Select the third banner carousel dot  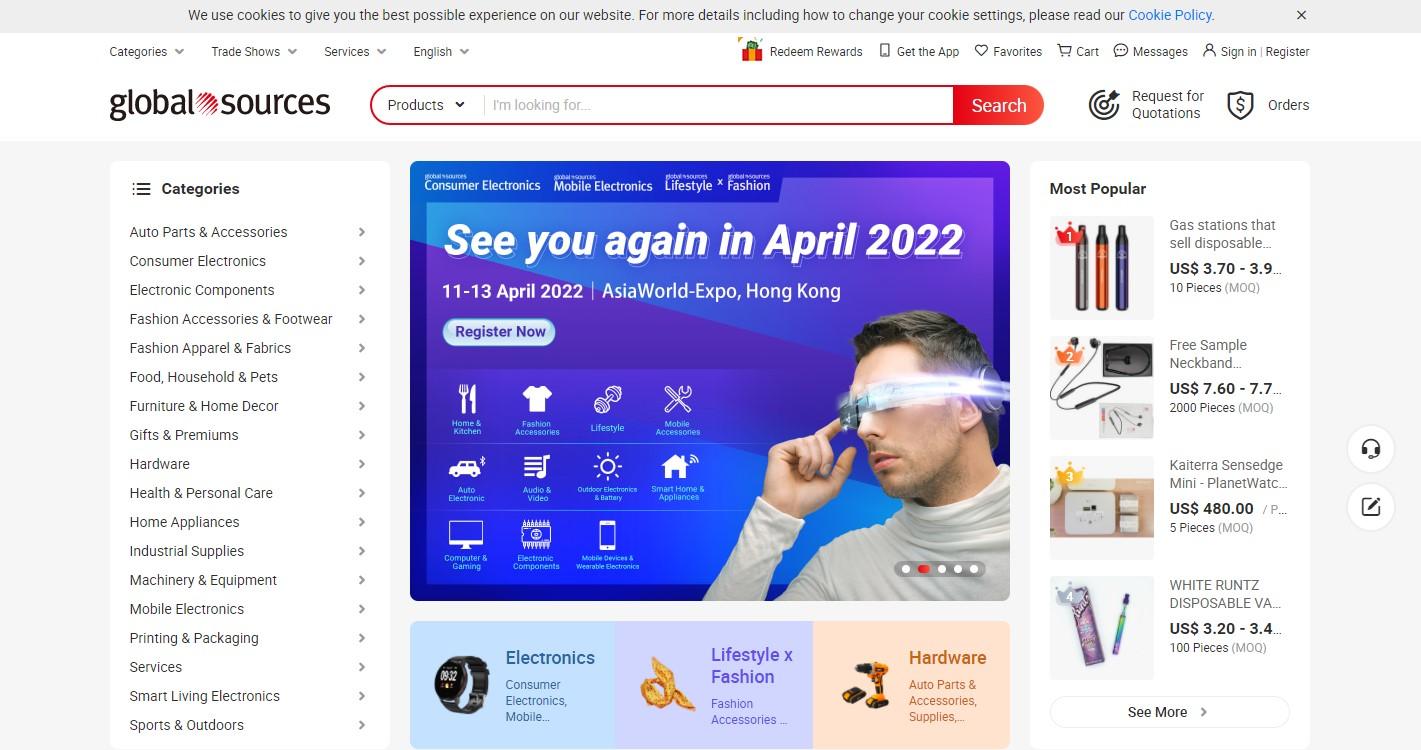(941, 569)
